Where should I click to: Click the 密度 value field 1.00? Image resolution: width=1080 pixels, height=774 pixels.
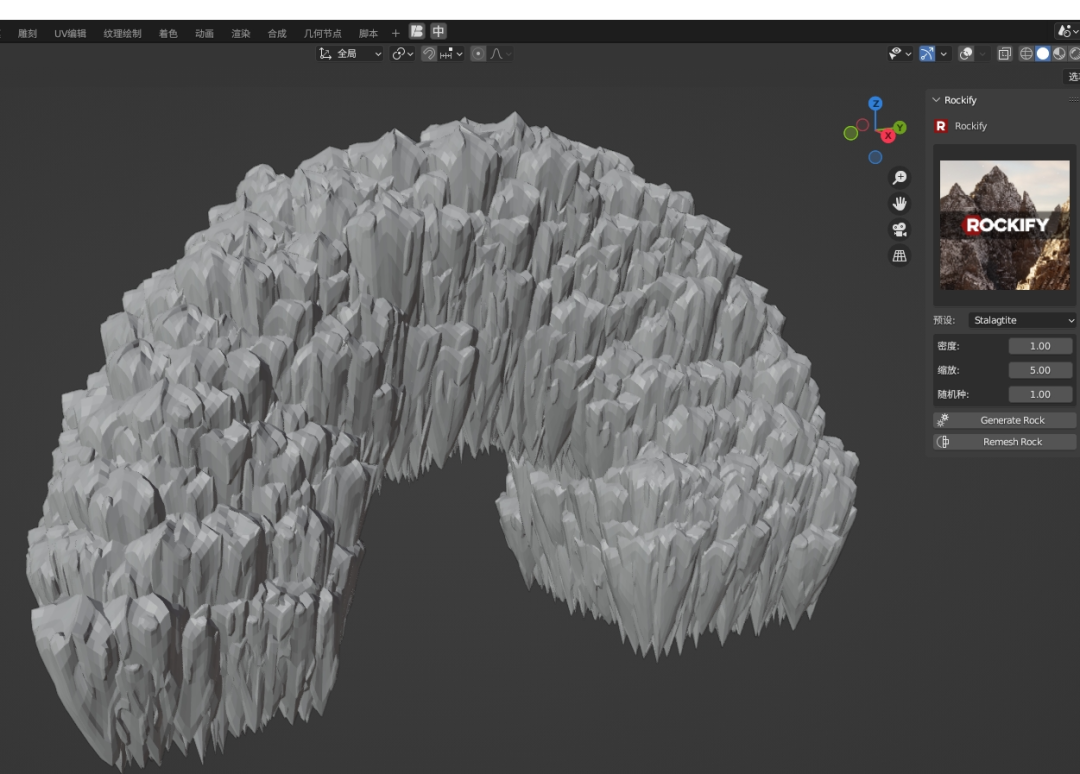pos(1040,346)
